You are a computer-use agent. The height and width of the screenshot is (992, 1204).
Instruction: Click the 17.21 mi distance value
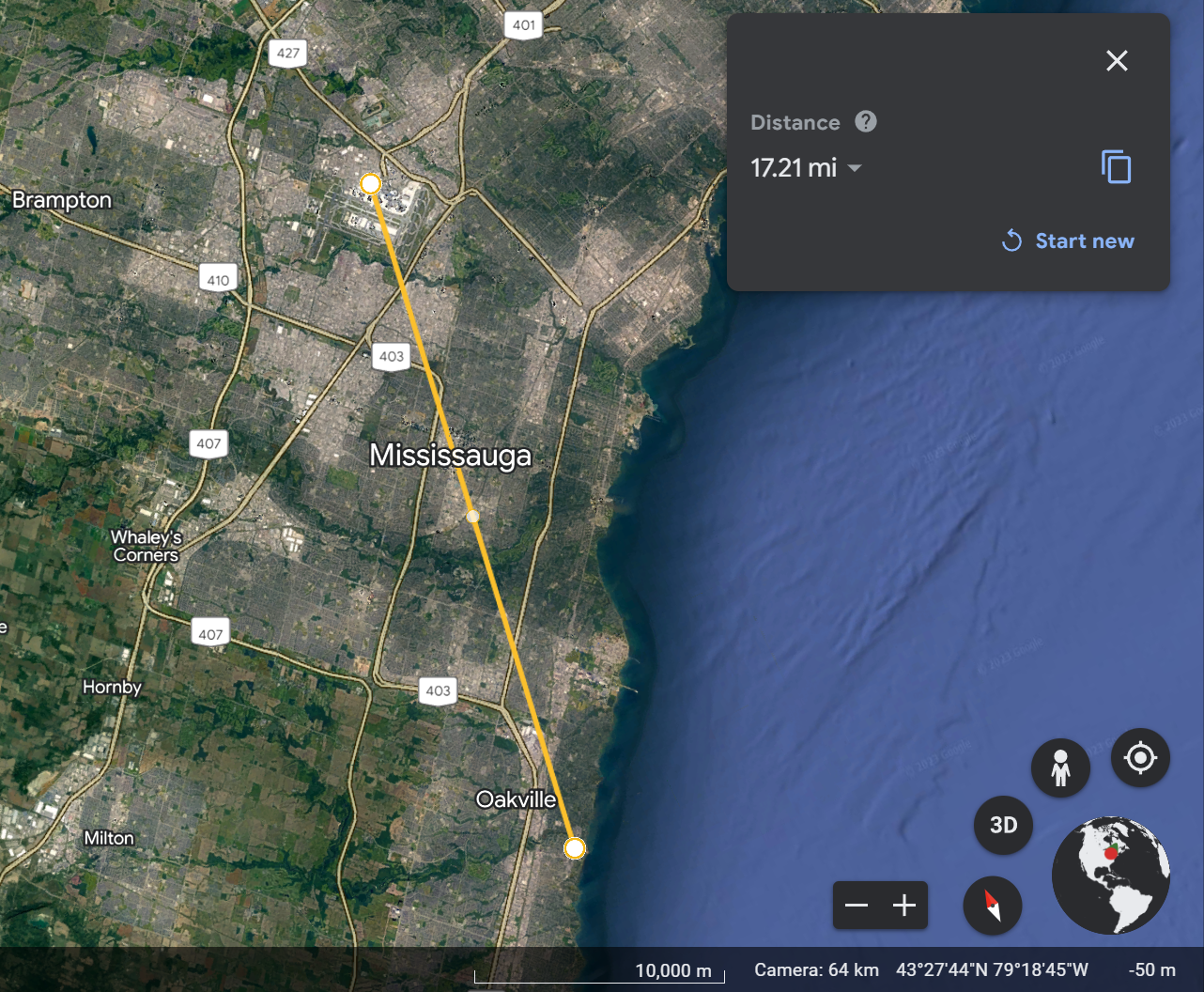[794, 168]
